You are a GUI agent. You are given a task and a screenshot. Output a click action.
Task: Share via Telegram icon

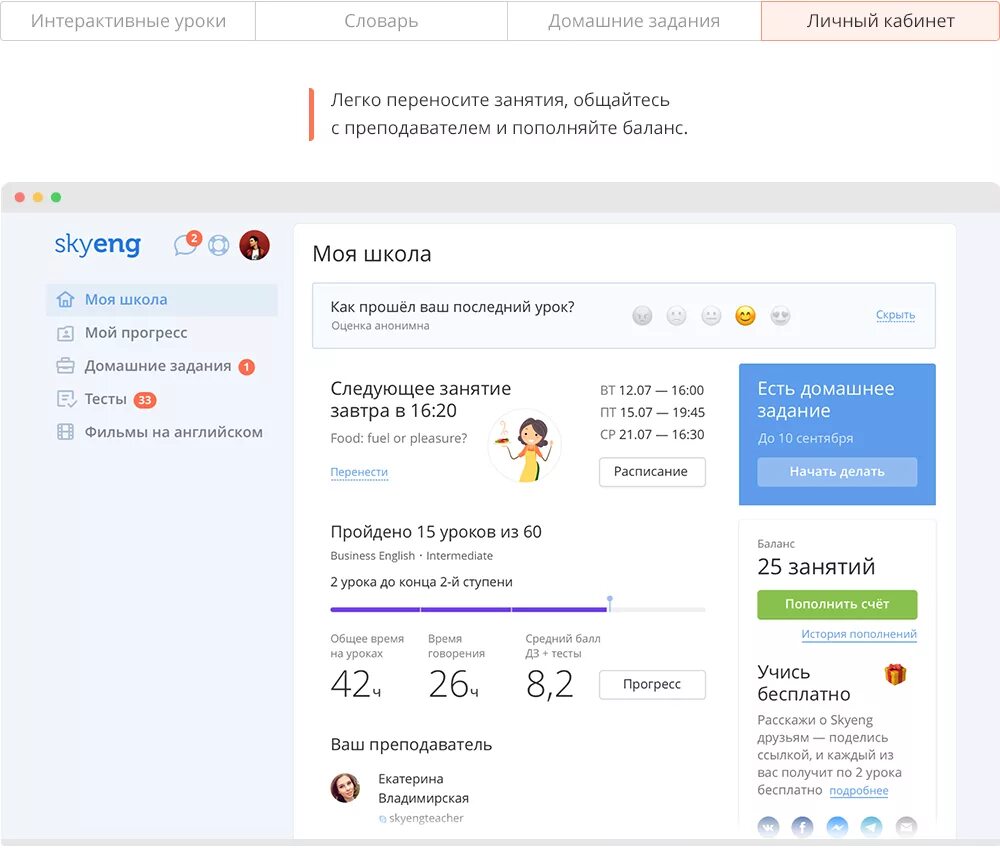871,827
